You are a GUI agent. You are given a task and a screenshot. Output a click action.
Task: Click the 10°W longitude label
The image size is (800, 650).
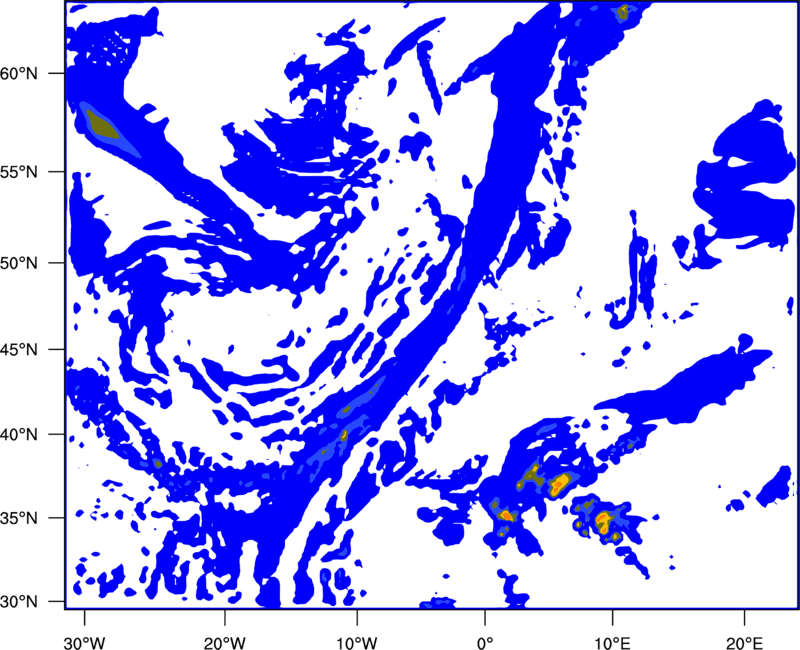(x=357, y=643)
